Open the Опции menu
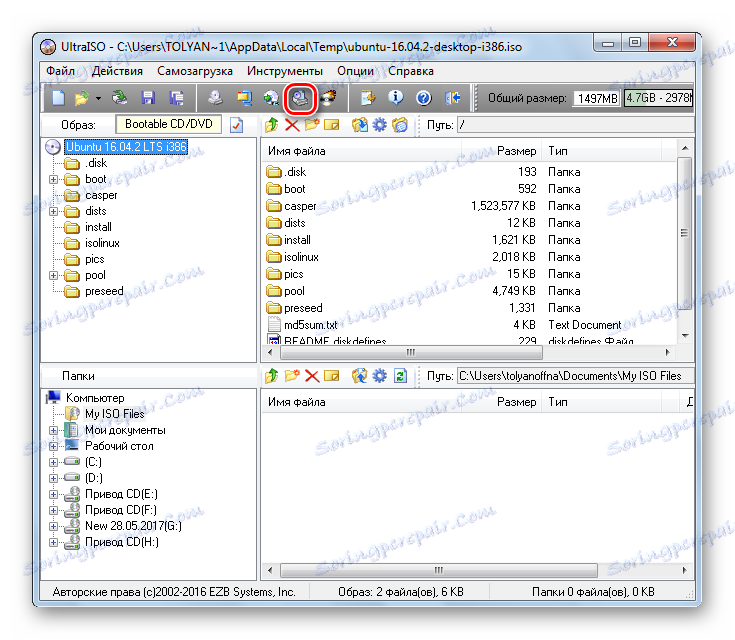Image resolution: width=735 pixels, height=640 pixels. [355, 71]
